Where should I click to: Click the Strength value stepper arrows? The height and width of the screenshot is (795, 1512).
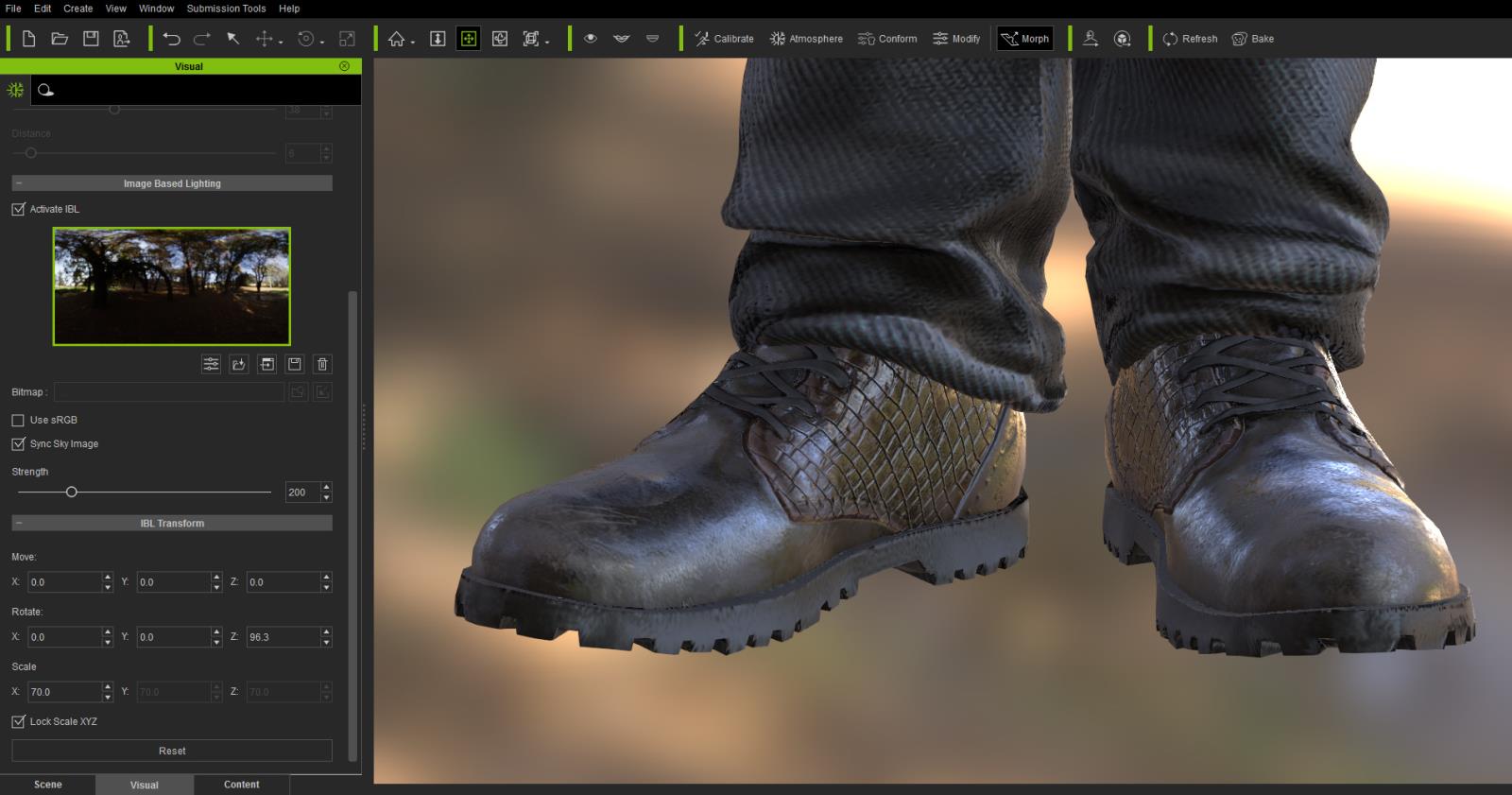(x=326, y=493)
